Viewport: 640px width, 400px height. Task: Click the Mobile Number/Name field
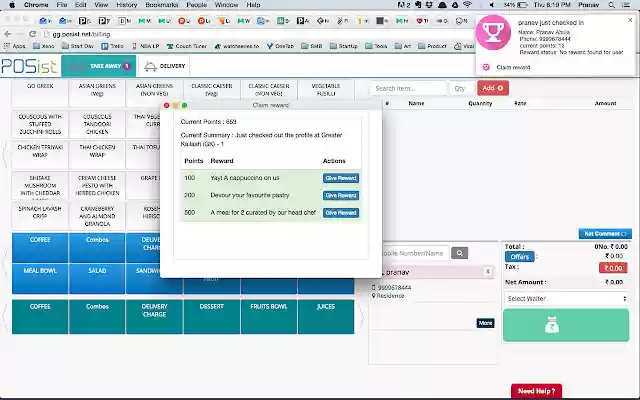coord(413,253)
